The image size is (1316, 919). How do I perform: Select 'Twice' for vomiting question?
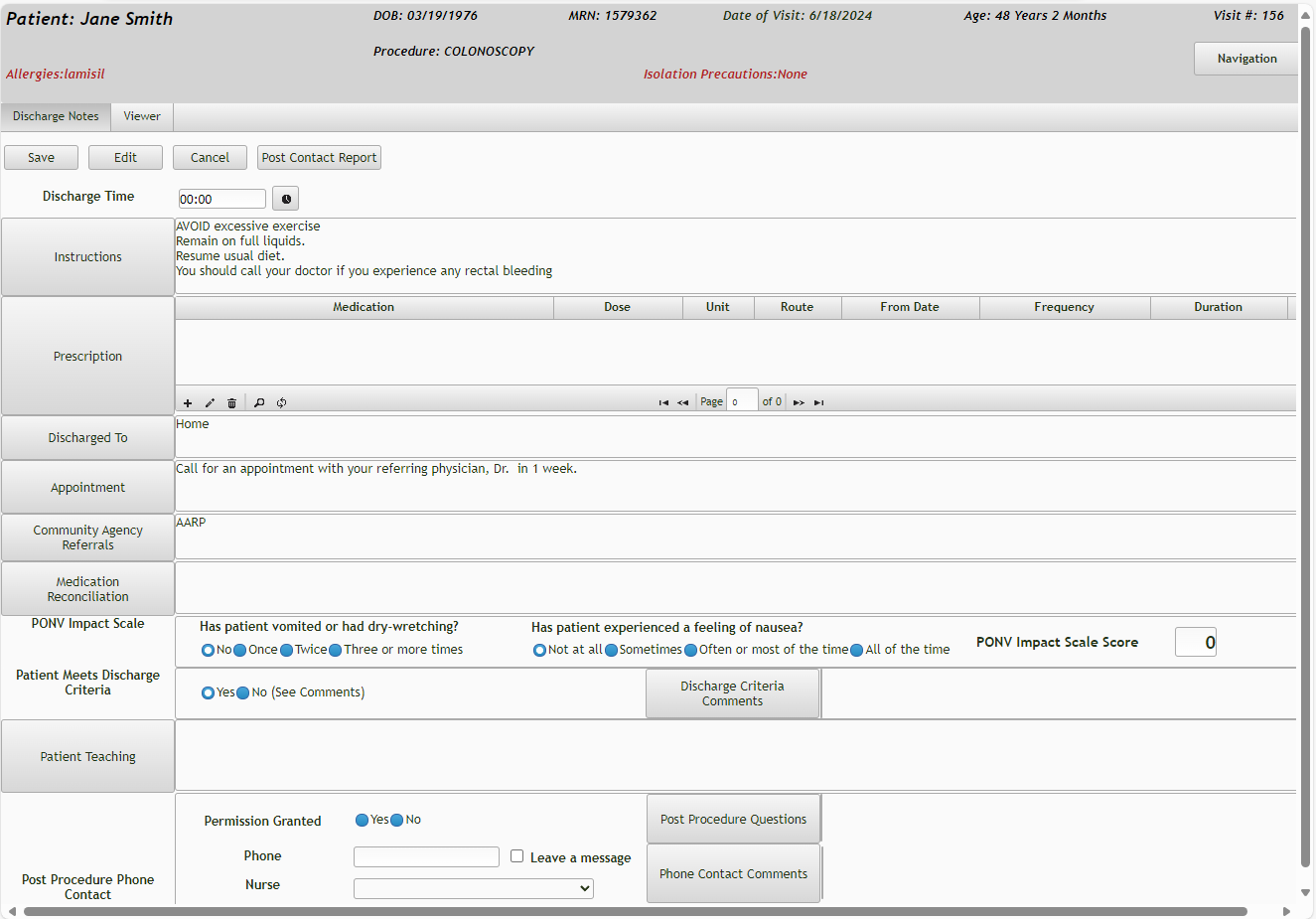click(x=287, y=651)
